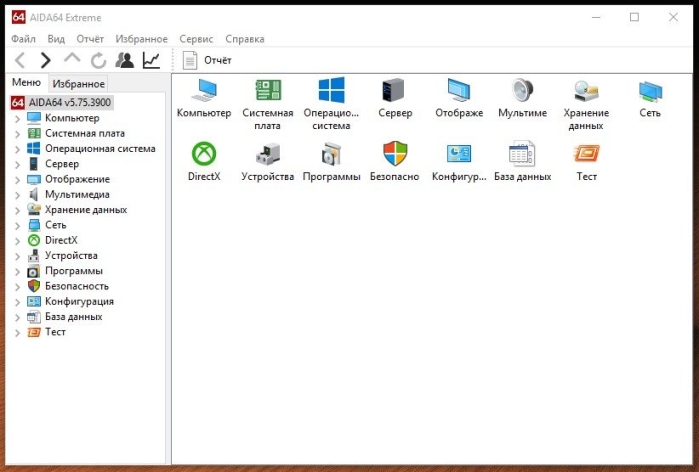Click the Forward arrow in the toolbar
699x472 pixels.
pos(45,60)
